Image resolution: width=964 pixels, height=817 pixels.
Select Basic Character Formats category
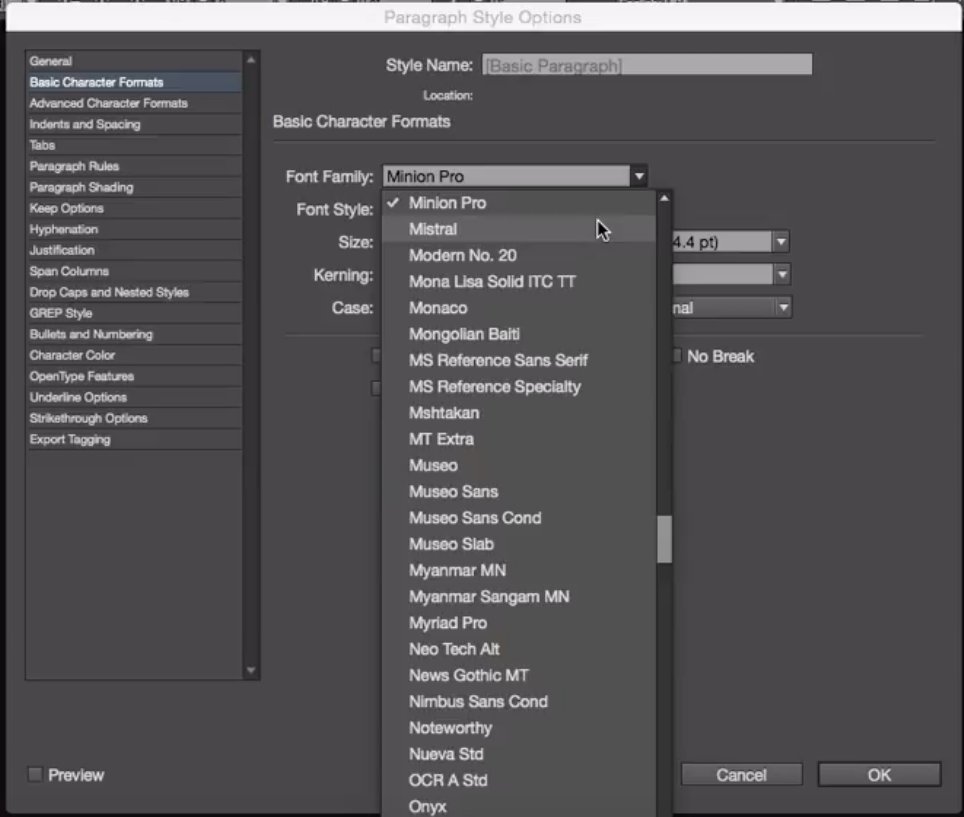134,82
